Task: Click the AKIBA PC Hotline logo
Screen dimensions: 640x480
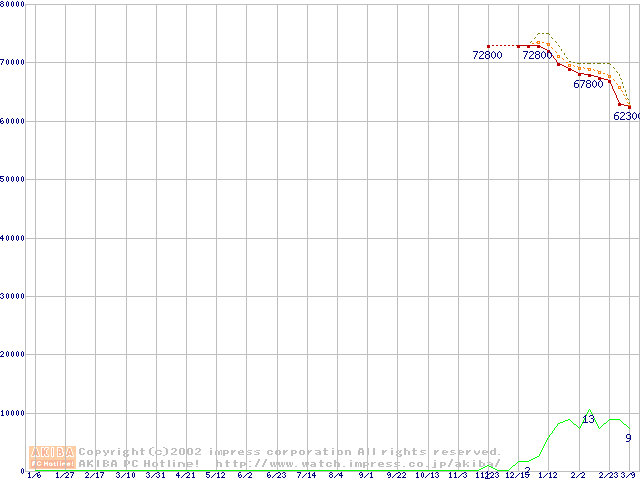Action: pos(52,457)
